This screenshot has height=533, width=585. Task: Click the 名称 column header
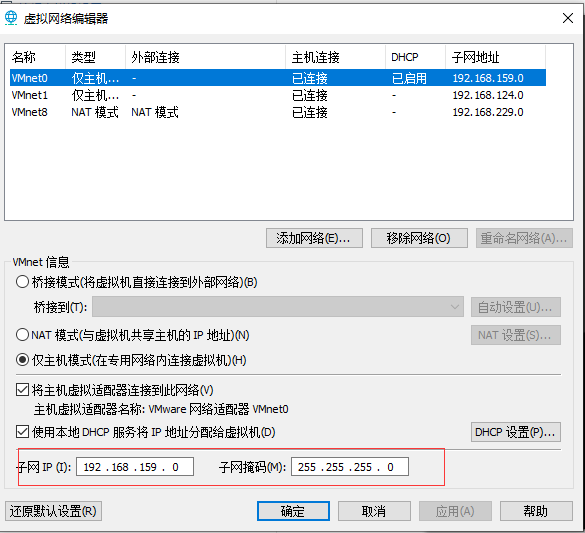coord(36,57)
